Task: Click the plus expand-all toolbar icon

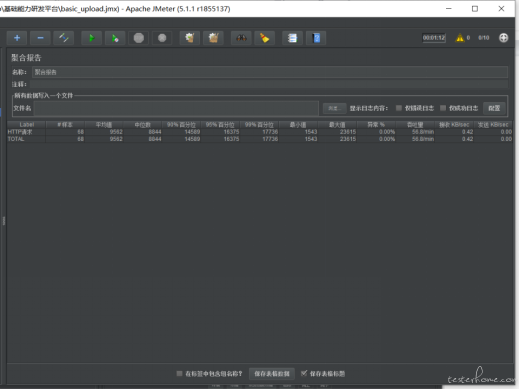Action: click(17, 38)
